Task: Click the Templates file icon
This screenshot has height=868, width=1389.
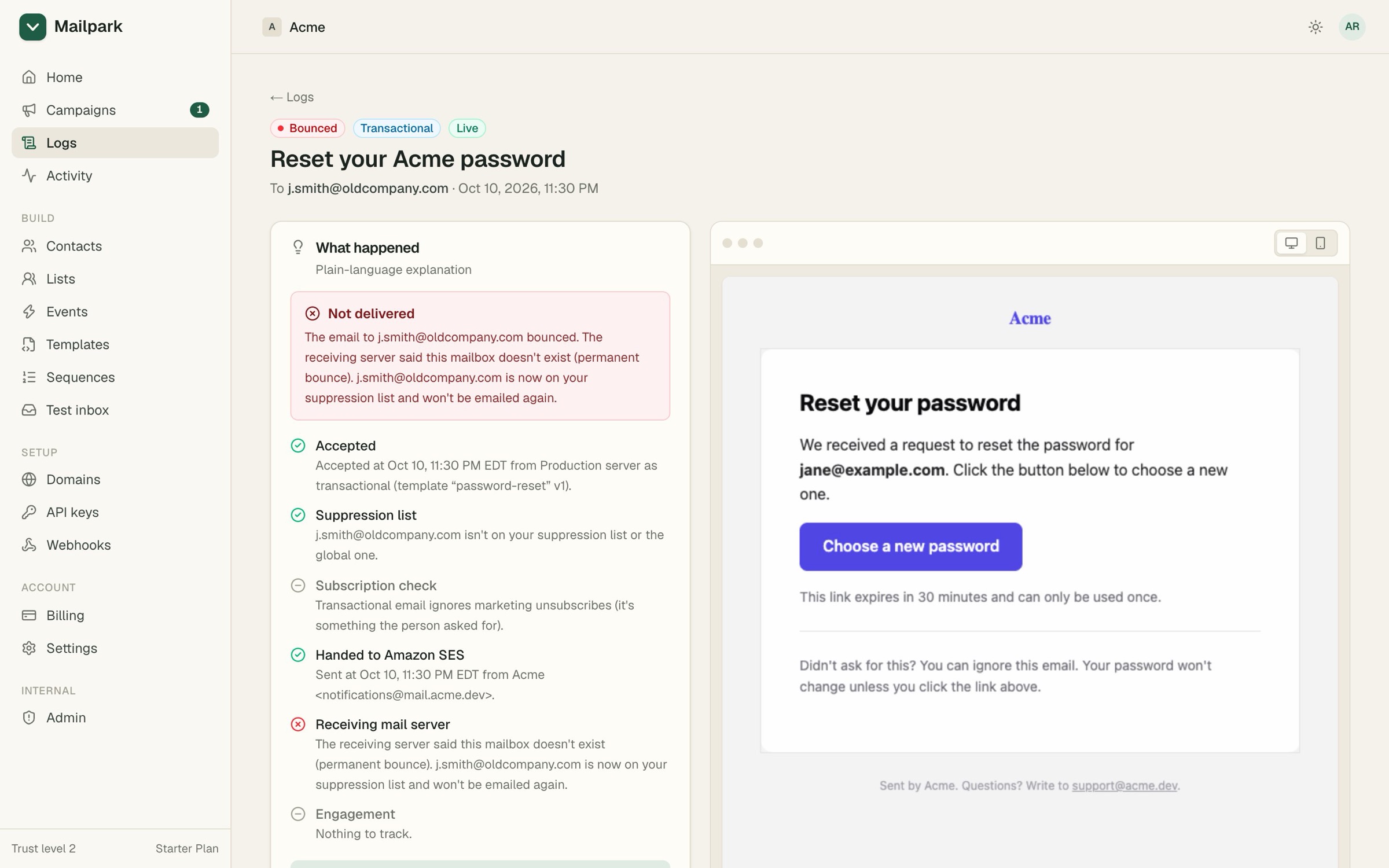Action: tap(29, 344)
